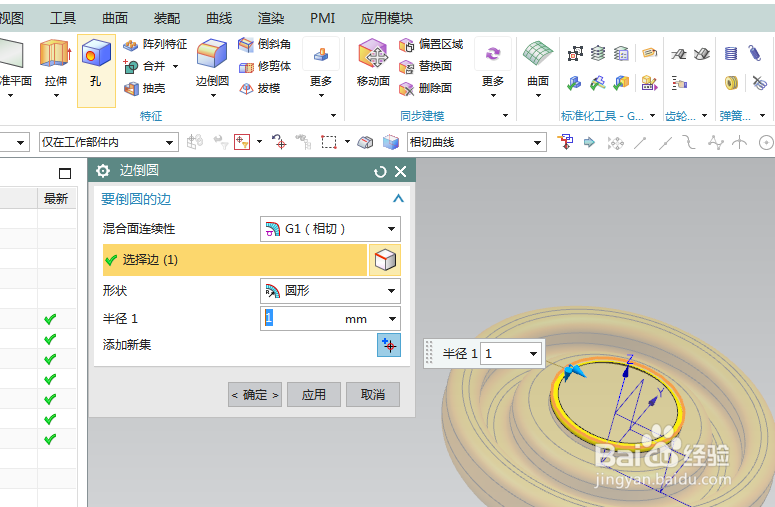Click the 替换面 (Replace Face) tool
This screenshot has height=507, width=775.
[x=426, y=66]
